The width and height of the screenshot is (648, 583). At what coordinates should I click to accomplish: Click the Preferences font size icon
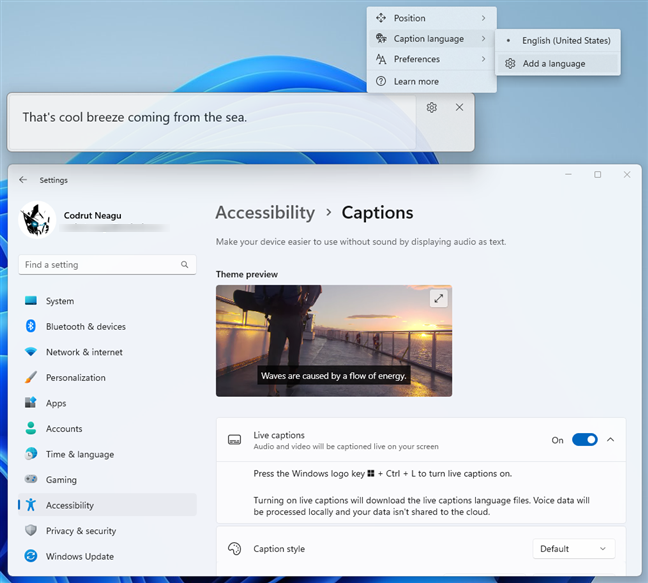(x=381, y=59)
